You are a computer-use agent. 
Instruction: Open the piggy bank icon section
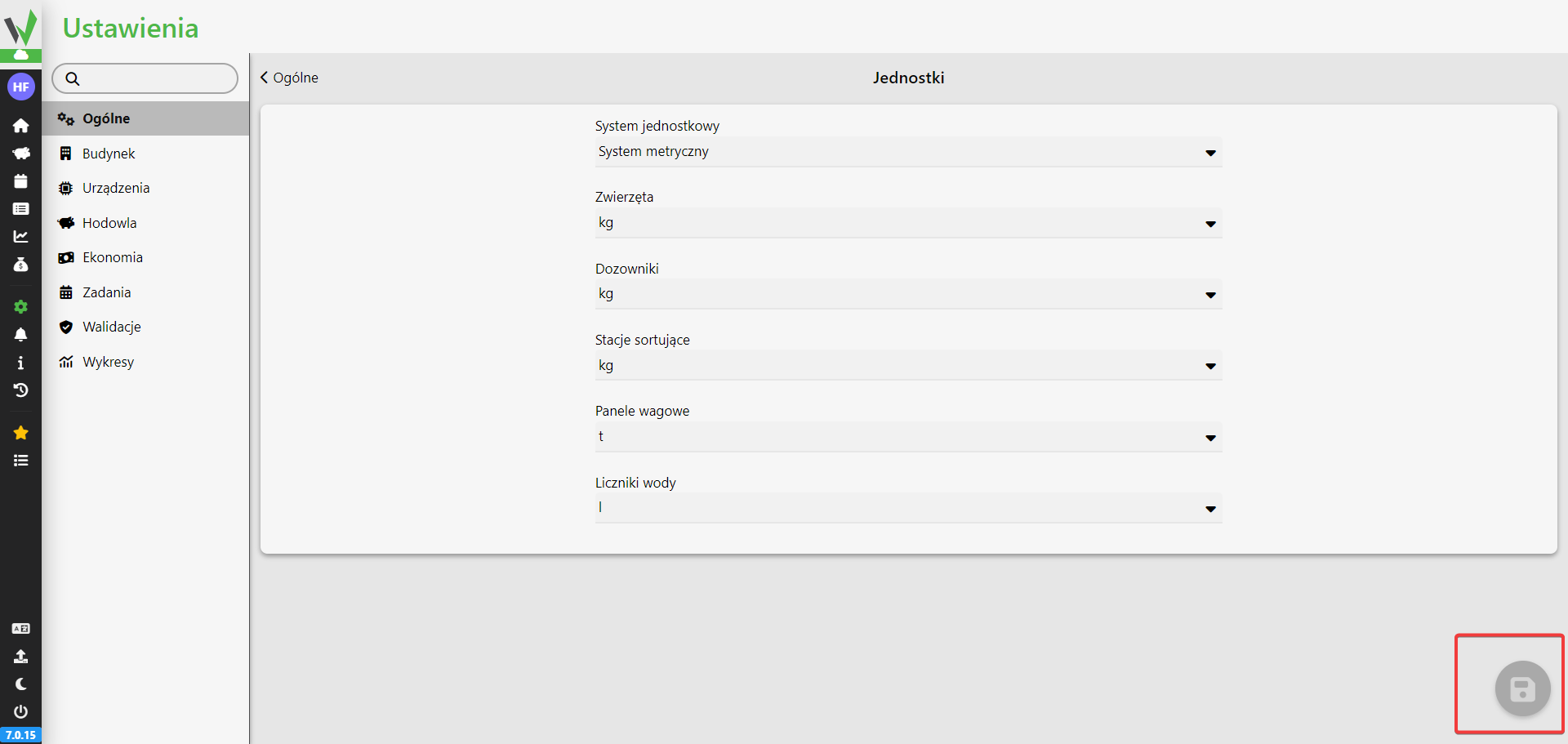pyautogui.click(x=20, y=154)
